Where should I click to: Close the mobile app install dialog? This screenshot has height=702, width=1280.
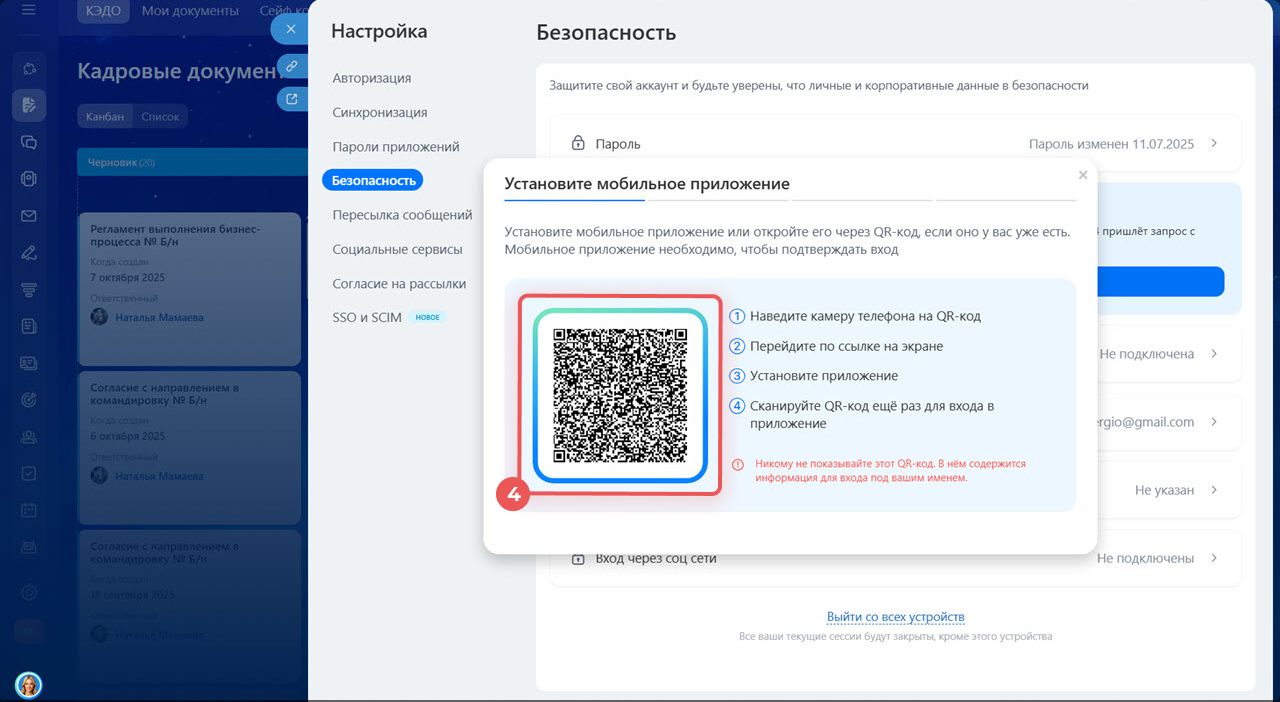1082,175
